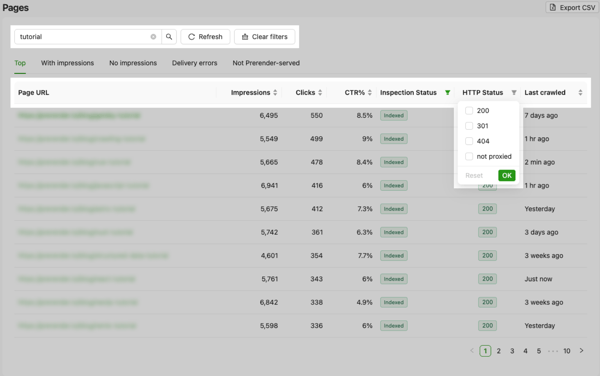Click the '7 days ago' crawl time
The height and width of the screenshot is (376, 600).
[x=541, y=116]
